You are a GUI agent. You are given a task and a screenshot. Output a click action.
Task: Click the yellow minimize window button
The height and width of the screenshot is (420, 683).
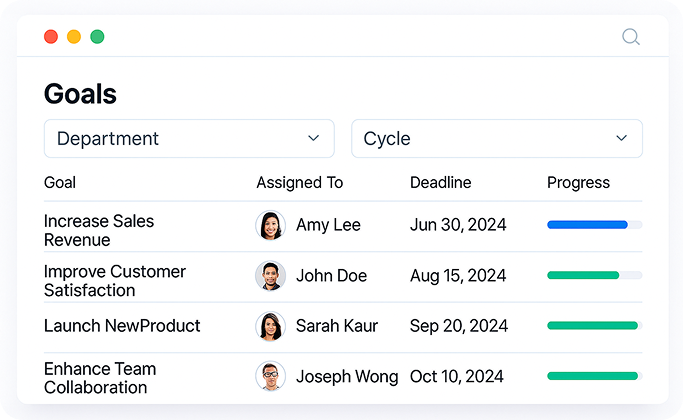(x=74, y=37)
